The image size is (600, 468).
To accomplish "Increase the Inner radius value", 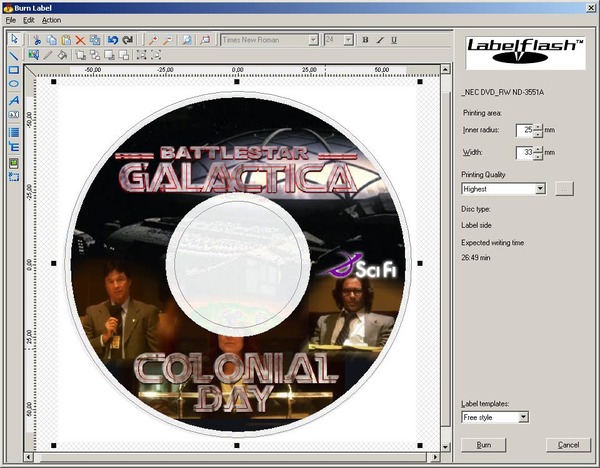I will pos(538,127).
